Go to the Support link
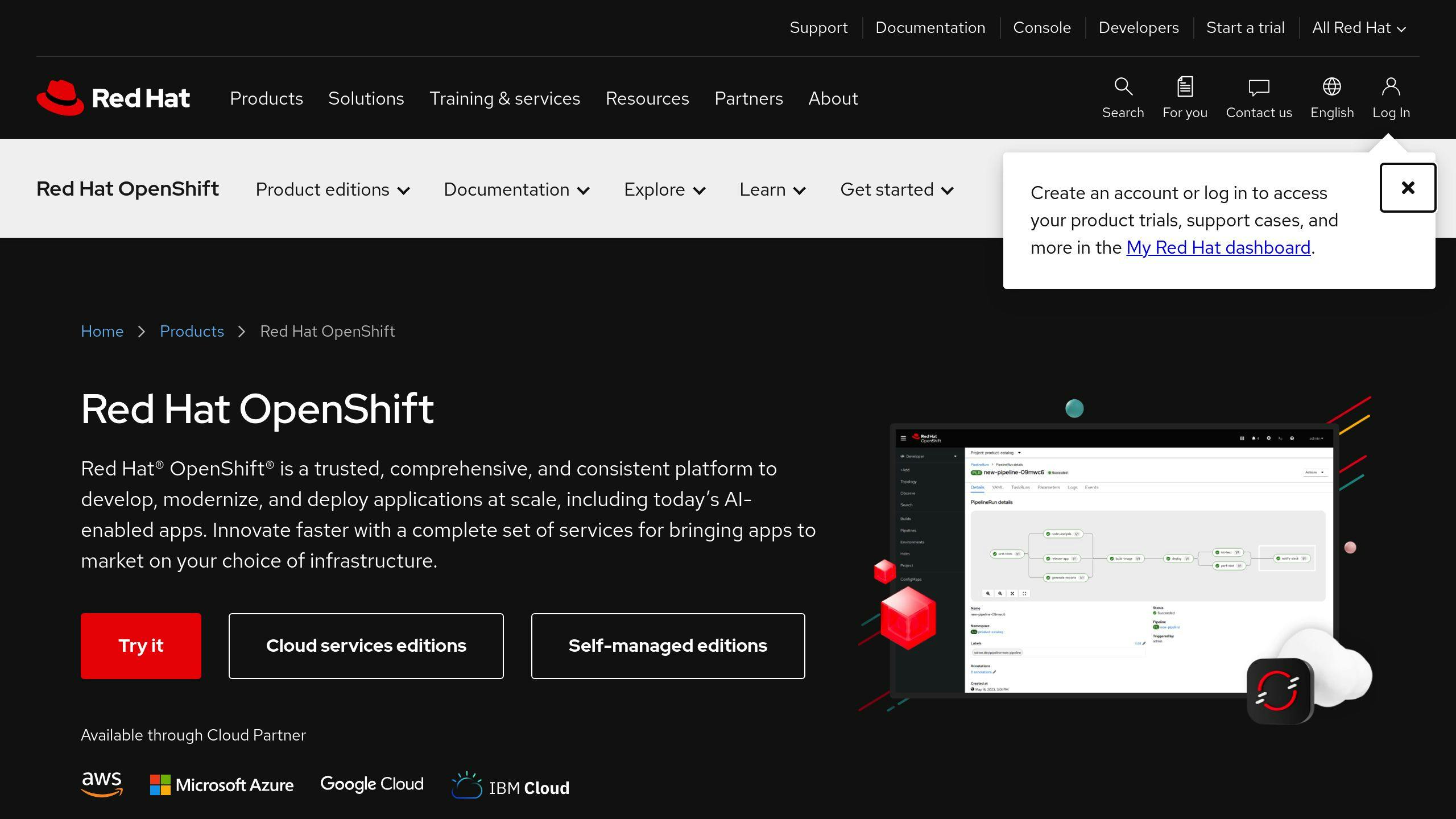This screenshot has height=819, width=1456. click(818, 28)
